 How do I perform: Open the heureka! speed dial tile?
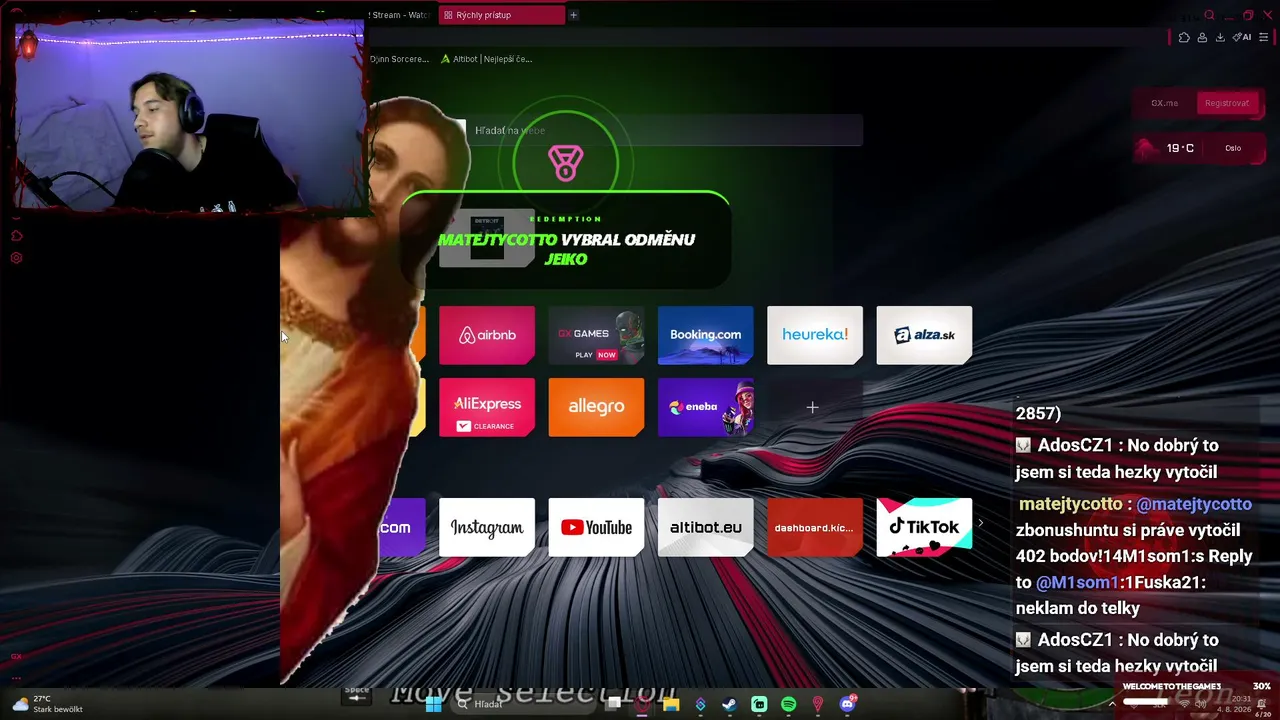815,335
